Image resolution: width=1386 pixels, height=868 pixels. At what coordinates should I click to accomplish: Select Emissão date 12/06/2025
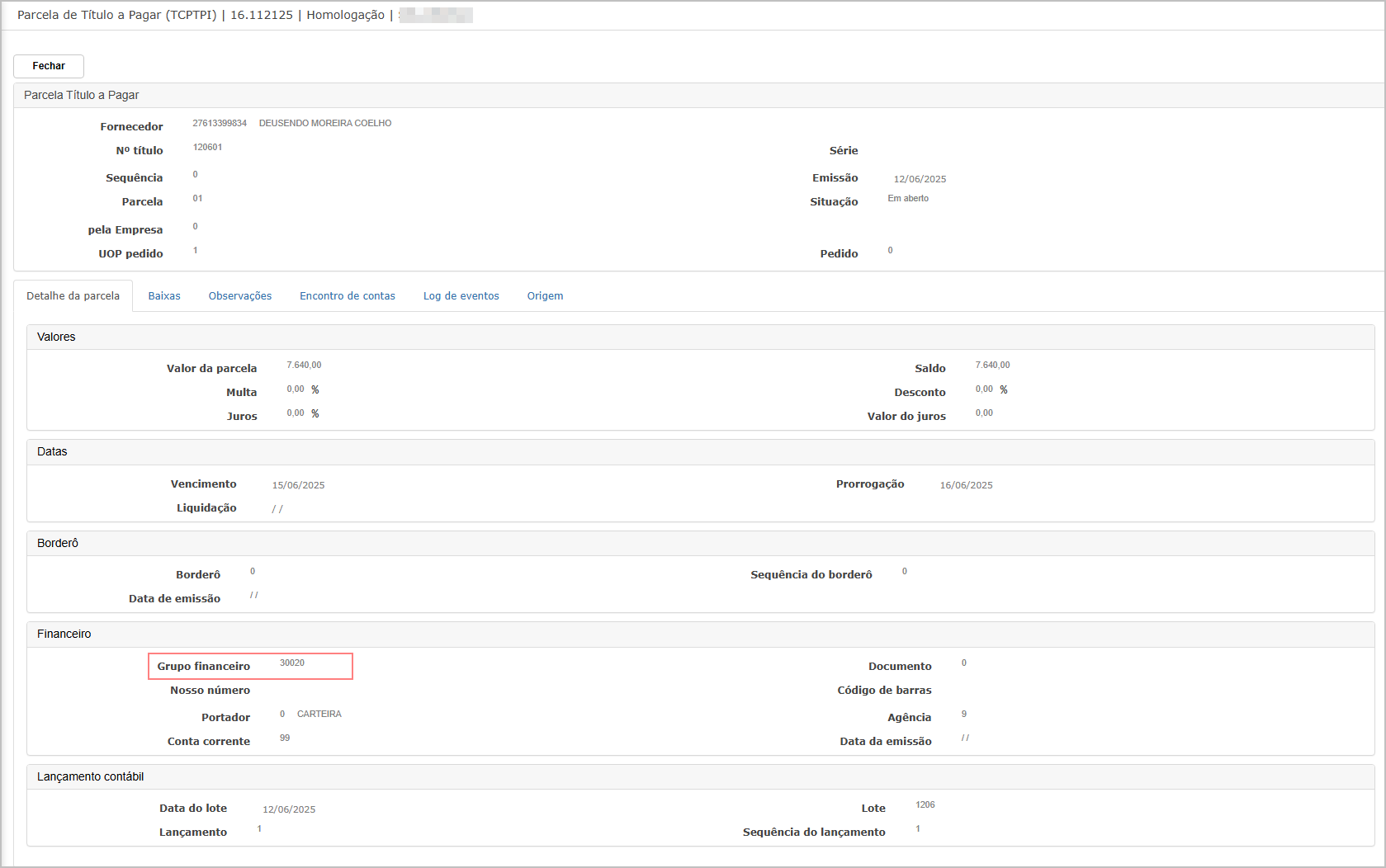tap(920, 179)
